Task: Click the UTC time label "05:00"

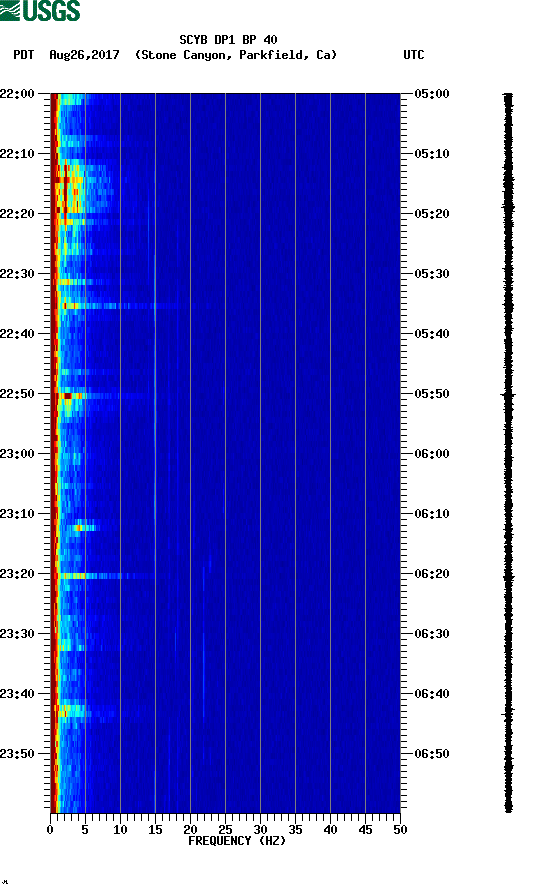Action: pos(432,93)
